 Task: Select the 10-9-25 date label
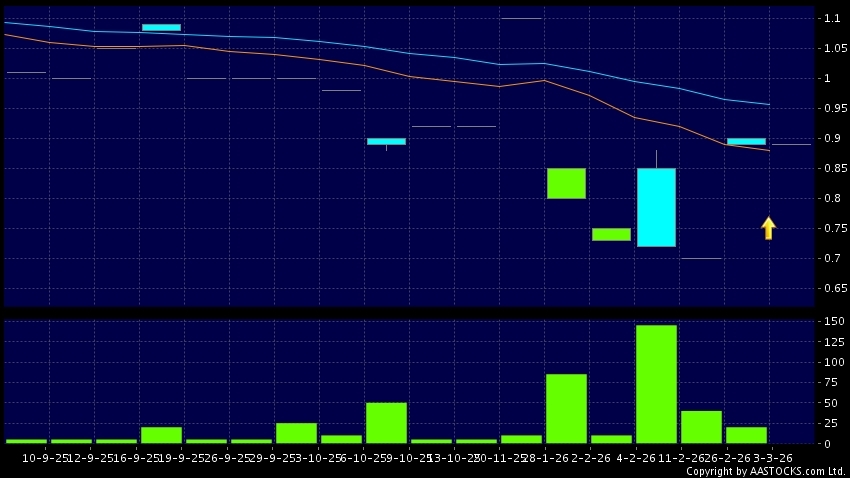pos(27,457)
